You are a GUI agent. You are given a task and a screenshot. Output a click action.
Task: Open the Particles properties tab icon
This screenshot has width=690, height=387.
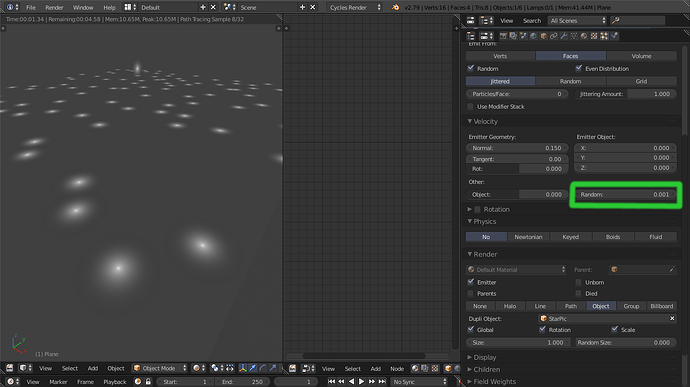pos(604,36)
